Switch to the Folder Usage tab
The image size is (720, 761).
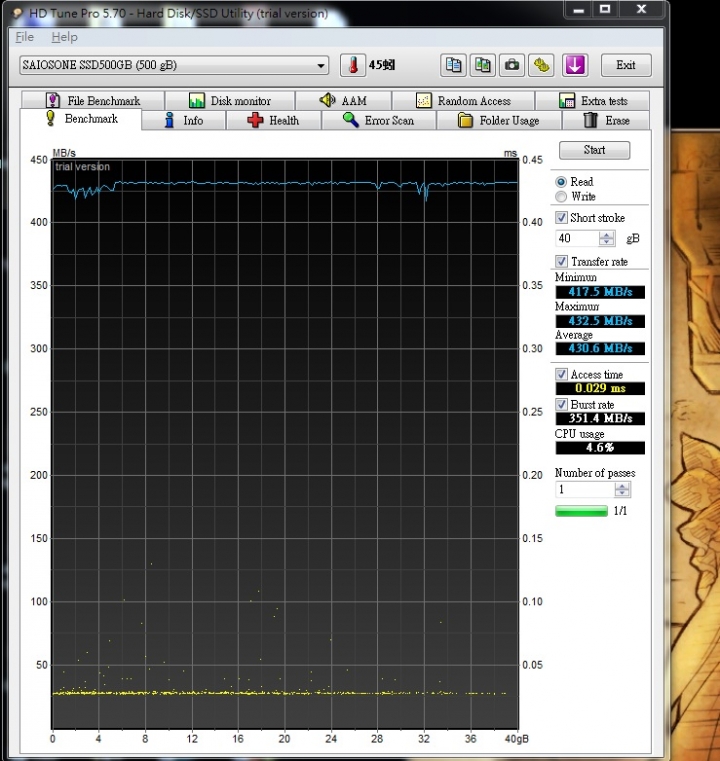tap(499, 120)
